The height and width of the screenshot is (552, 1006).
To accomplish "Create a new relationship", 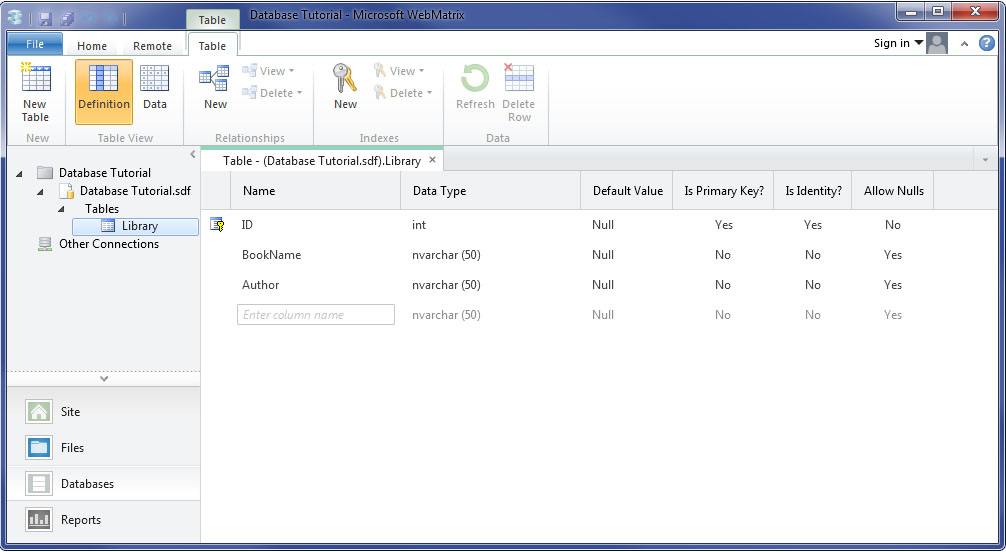I will coord(215,88).
